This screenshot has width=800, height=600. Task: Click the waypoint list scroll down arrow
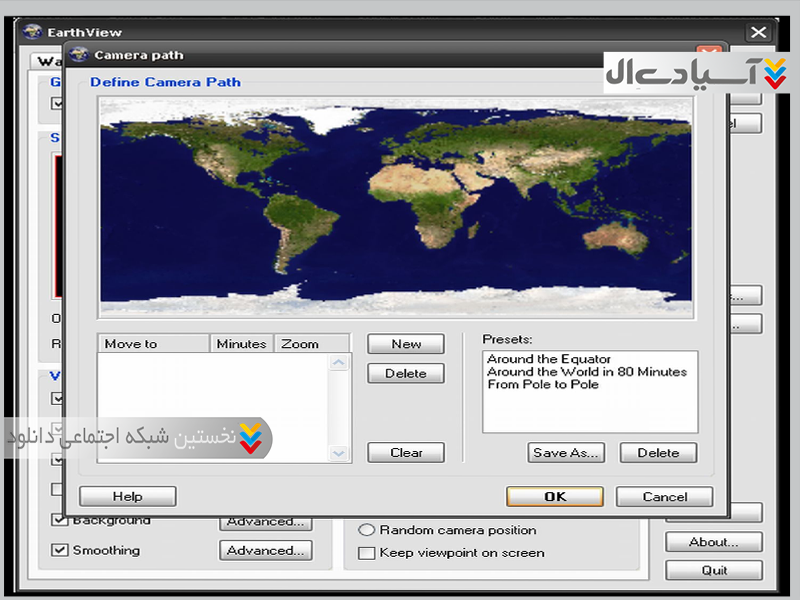point(340,453)
